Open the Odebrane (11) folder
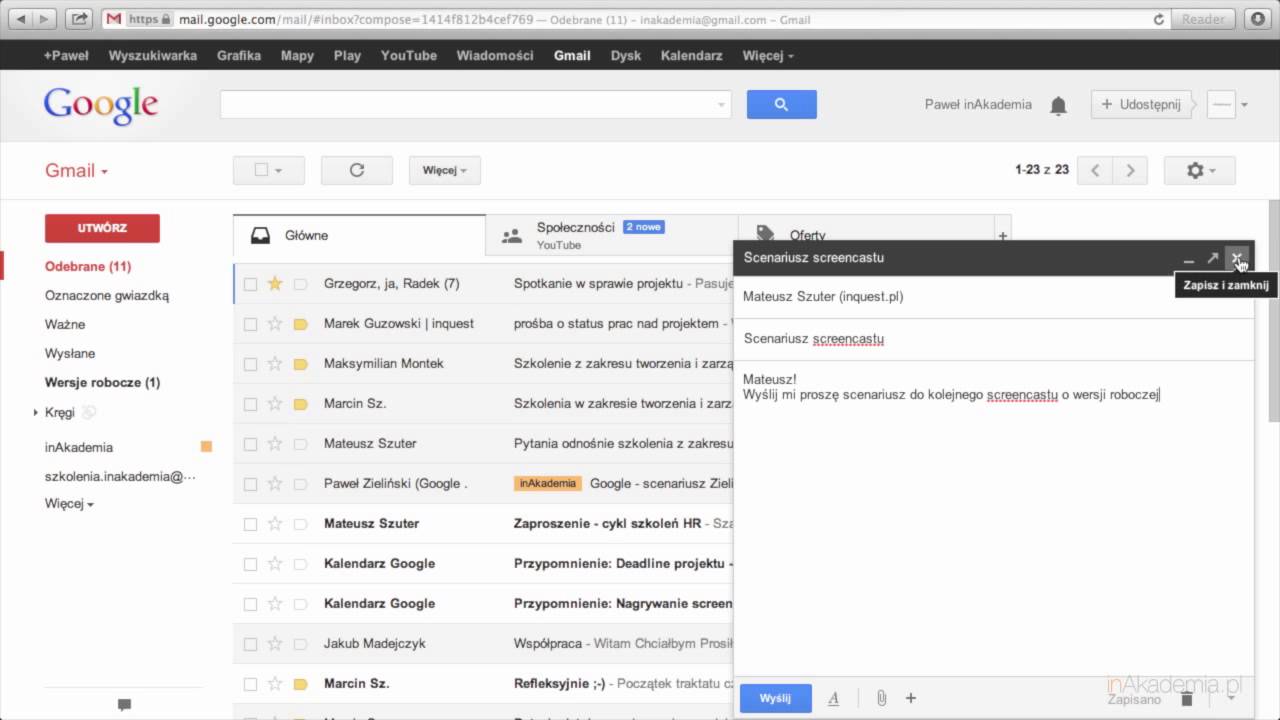Viewport: 1280px width, 720px height. coord(88,267)
